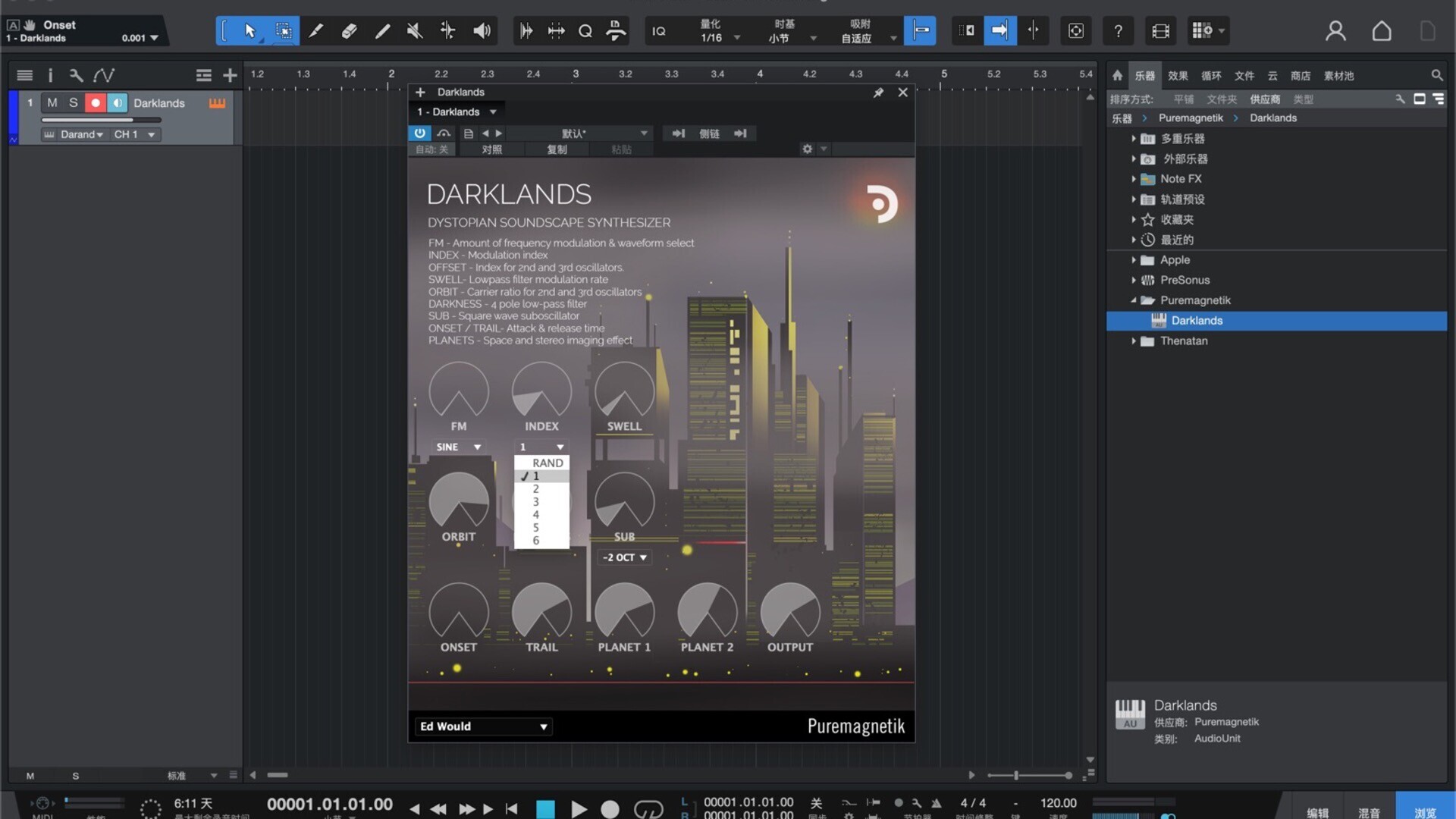Choose option 3 in index menu
Screen dimensions: 1456x819
(541, 501)
